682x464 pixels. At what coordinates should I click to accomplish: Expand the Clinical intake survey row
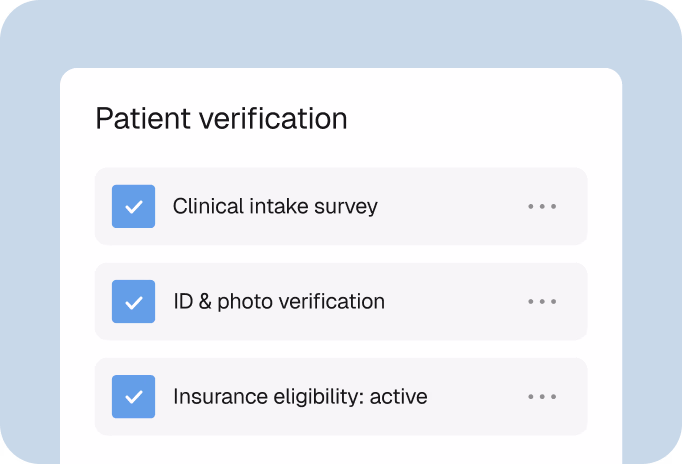tap(450, 207)
